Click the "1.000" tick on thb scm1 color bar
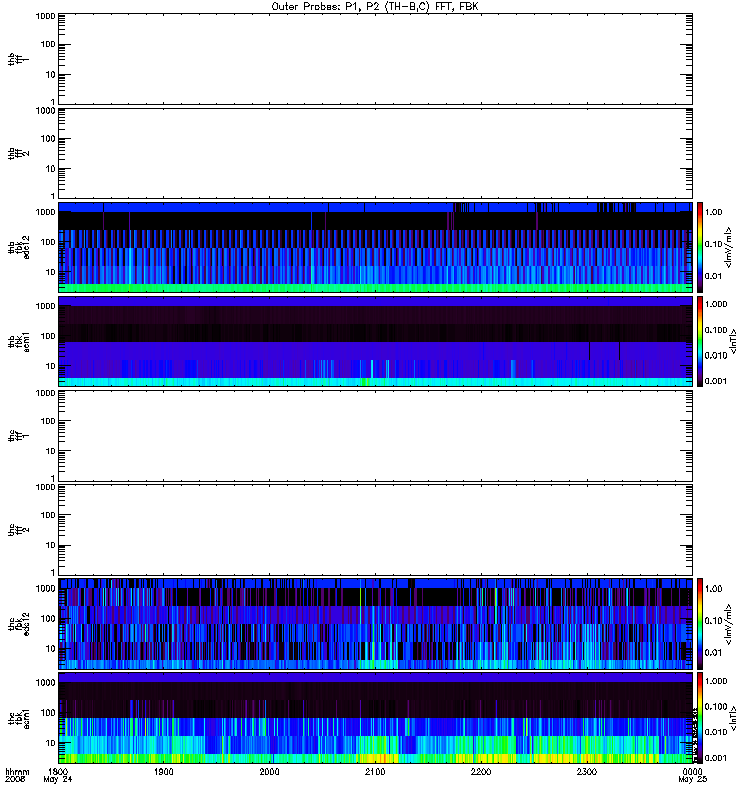750x800 pixels. point(716,304)
